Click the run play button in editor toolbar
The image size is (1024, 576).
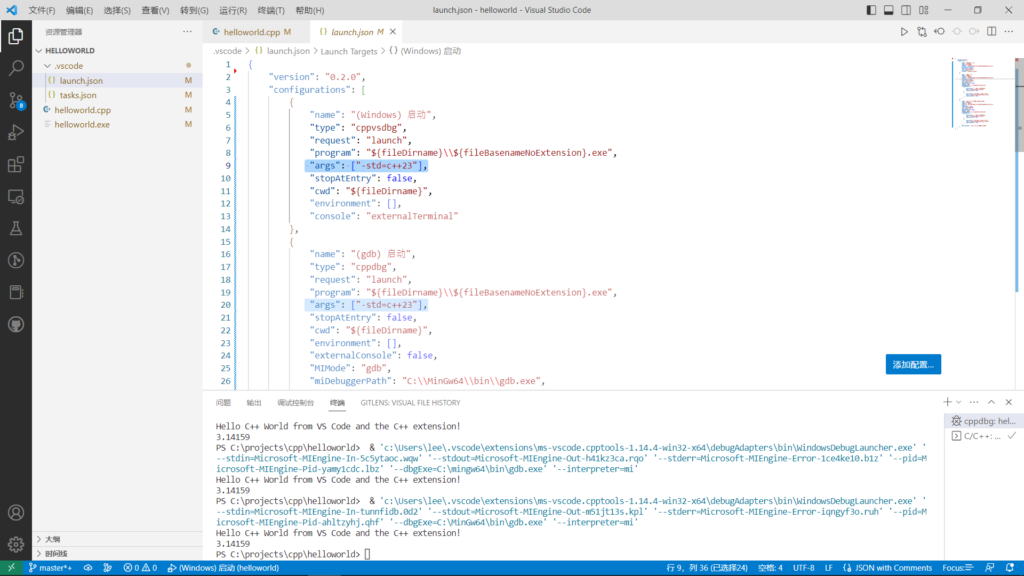pyautogui.click(x=904, y=32)
